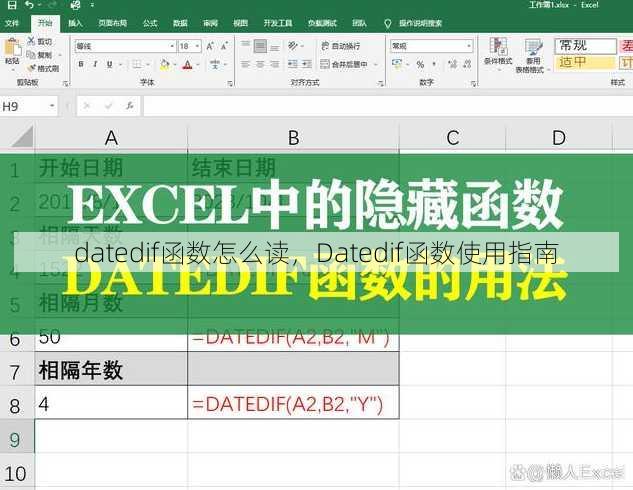Viewport: 633px width, 490px height.
Task: Click the 复制 (Copy) icon
Action: pos(31,54)
